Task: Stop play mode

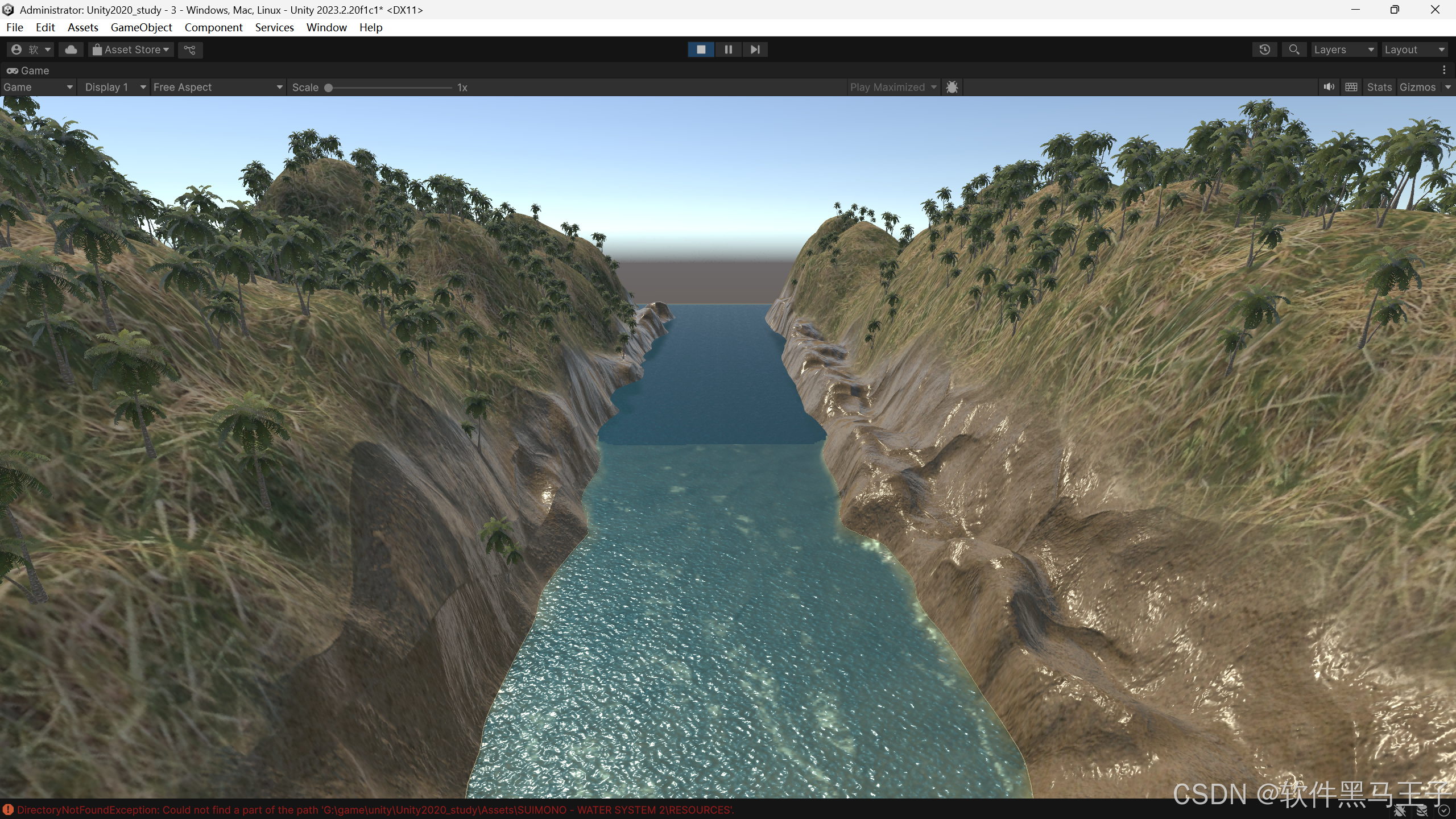Action: pyautogui.click(x=701, y=49)
